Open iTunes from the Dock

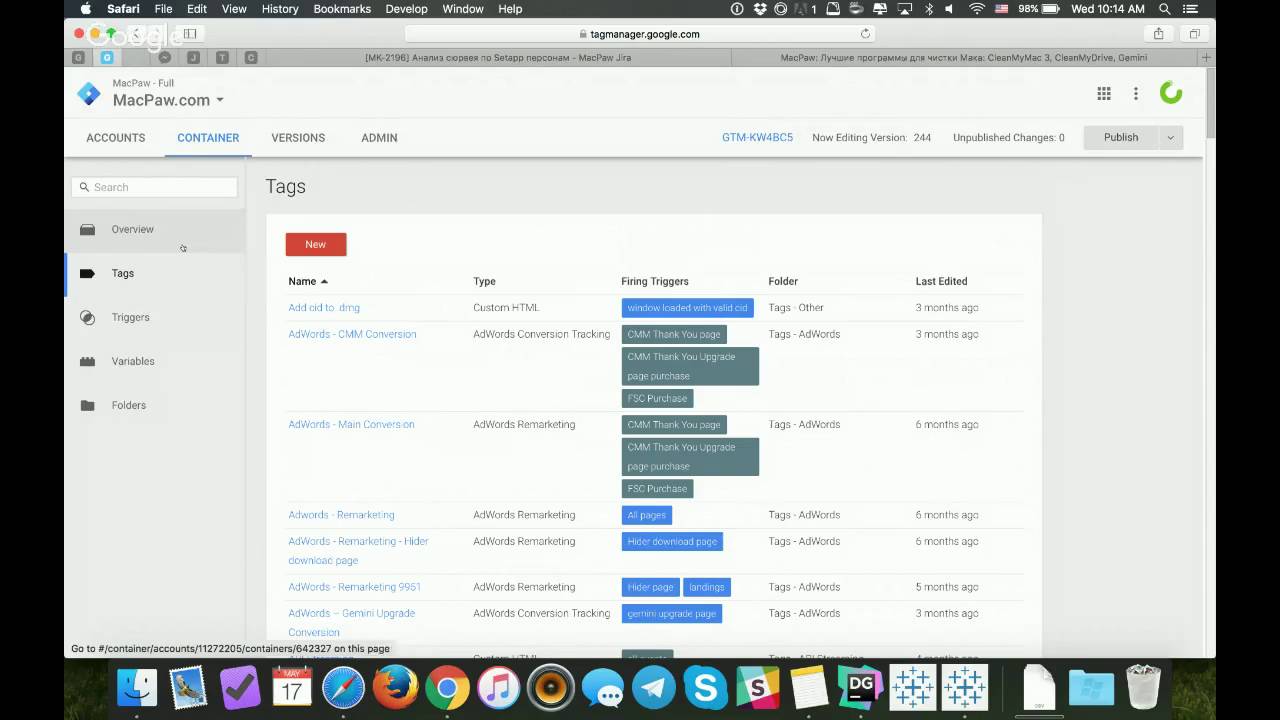click(499, 688)
